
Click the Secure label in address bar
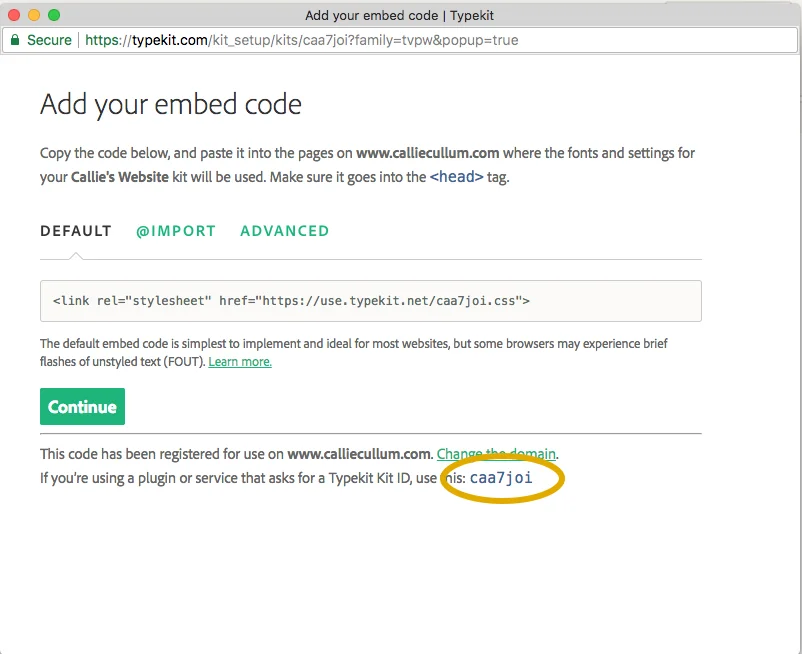click(49, 40)
